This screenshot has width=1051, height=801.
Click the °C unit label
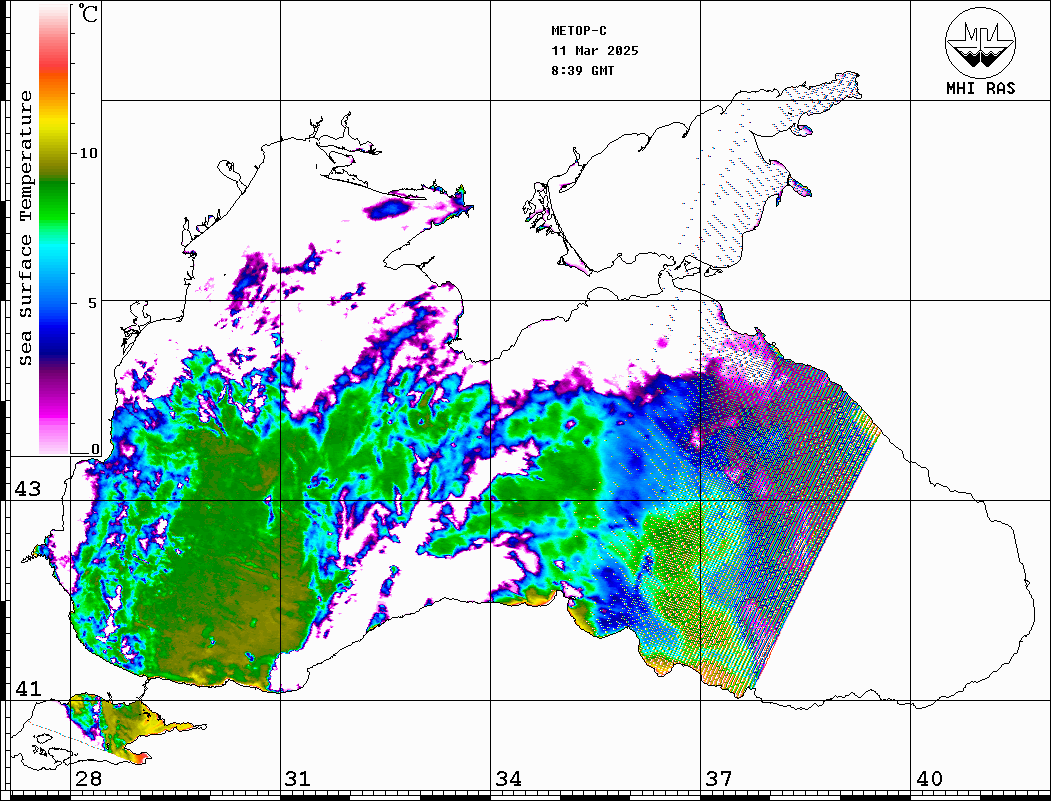click(89, 15)
